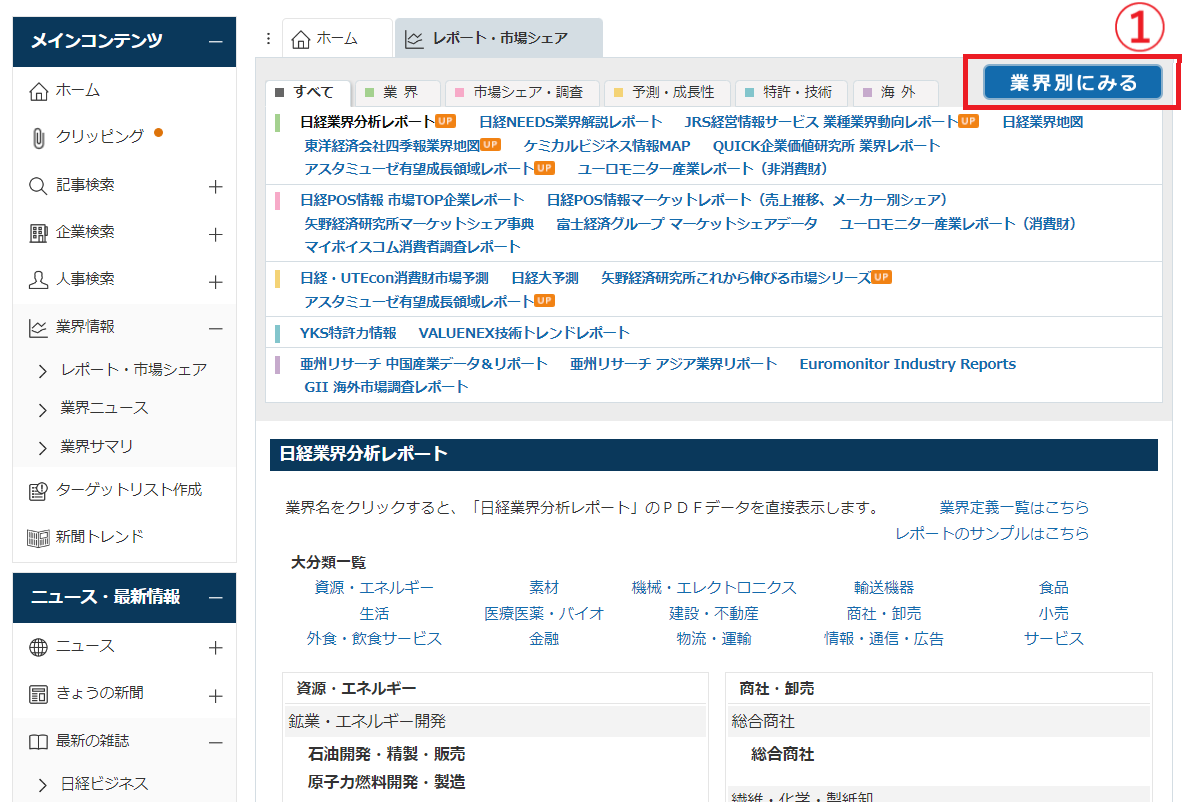
Task: Open 日経NEEDS業界解説レポート link
Action: [570, 122]
